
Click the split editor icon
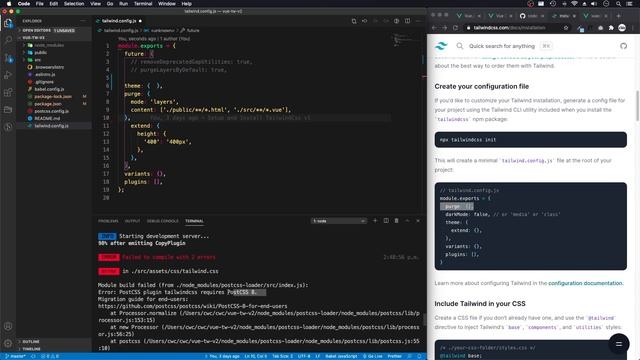pyautogui.click(x=407, y=21)
